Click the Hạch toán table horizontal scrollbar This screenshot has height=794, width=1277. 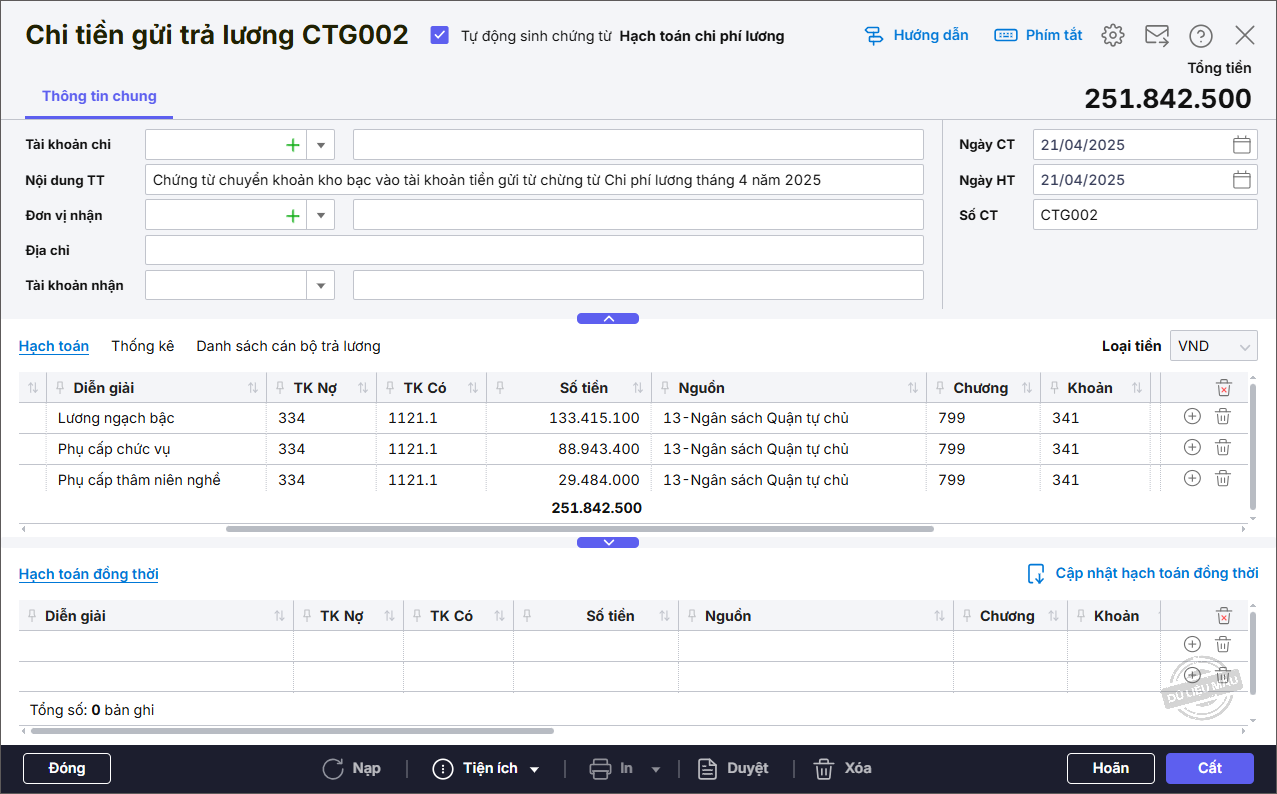[580, 528]
